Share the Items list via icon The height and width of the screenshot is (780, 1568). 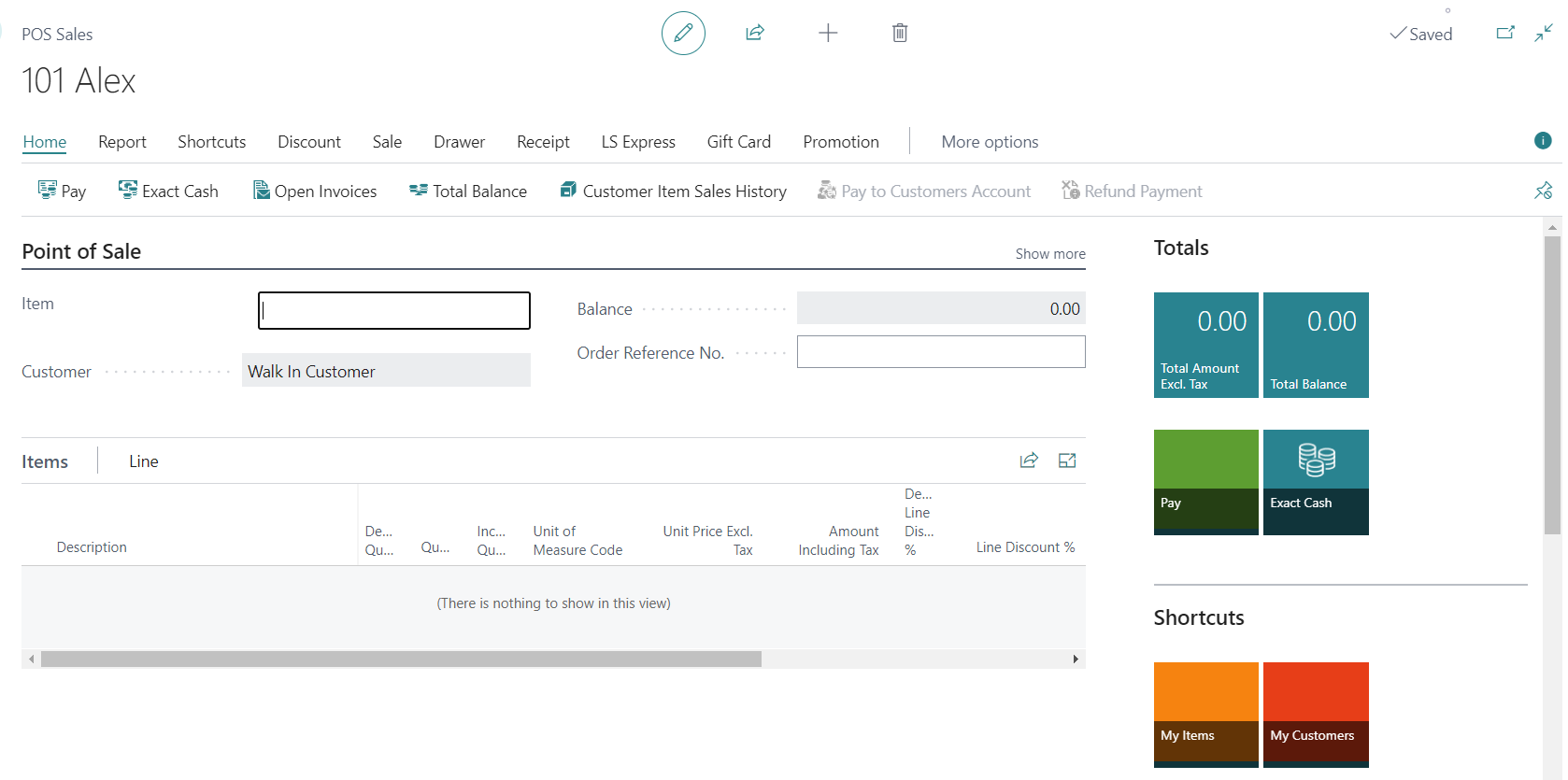[x=1029, y=461]
